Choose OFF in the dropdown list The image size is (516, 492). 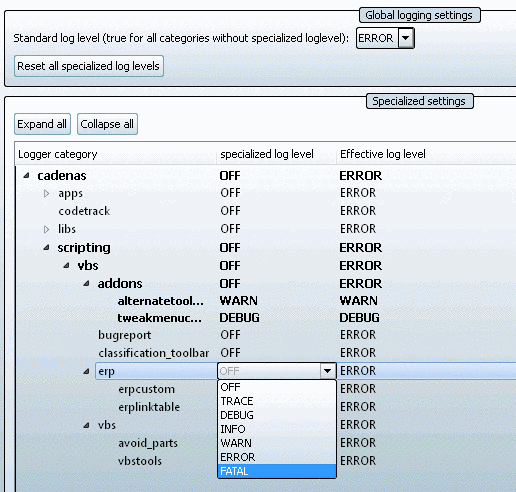pyautogui.click(x=277, y=387)
